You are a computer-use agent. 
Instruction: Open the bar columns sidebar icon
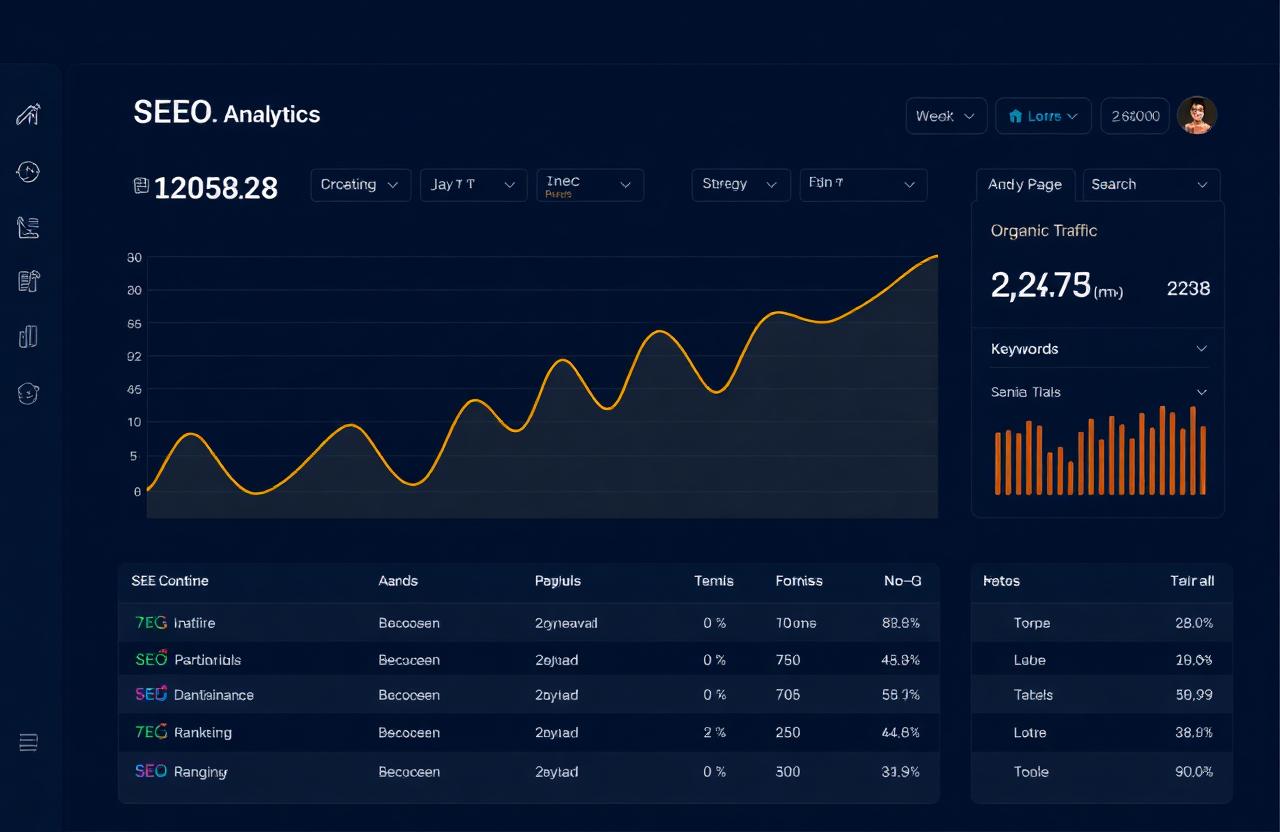(x=28, y=336)
